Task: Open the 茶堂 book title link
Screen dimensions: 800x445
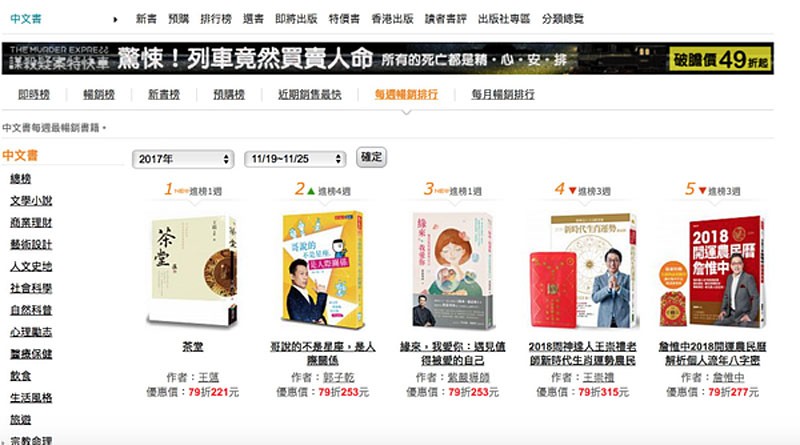Action: 193,347
